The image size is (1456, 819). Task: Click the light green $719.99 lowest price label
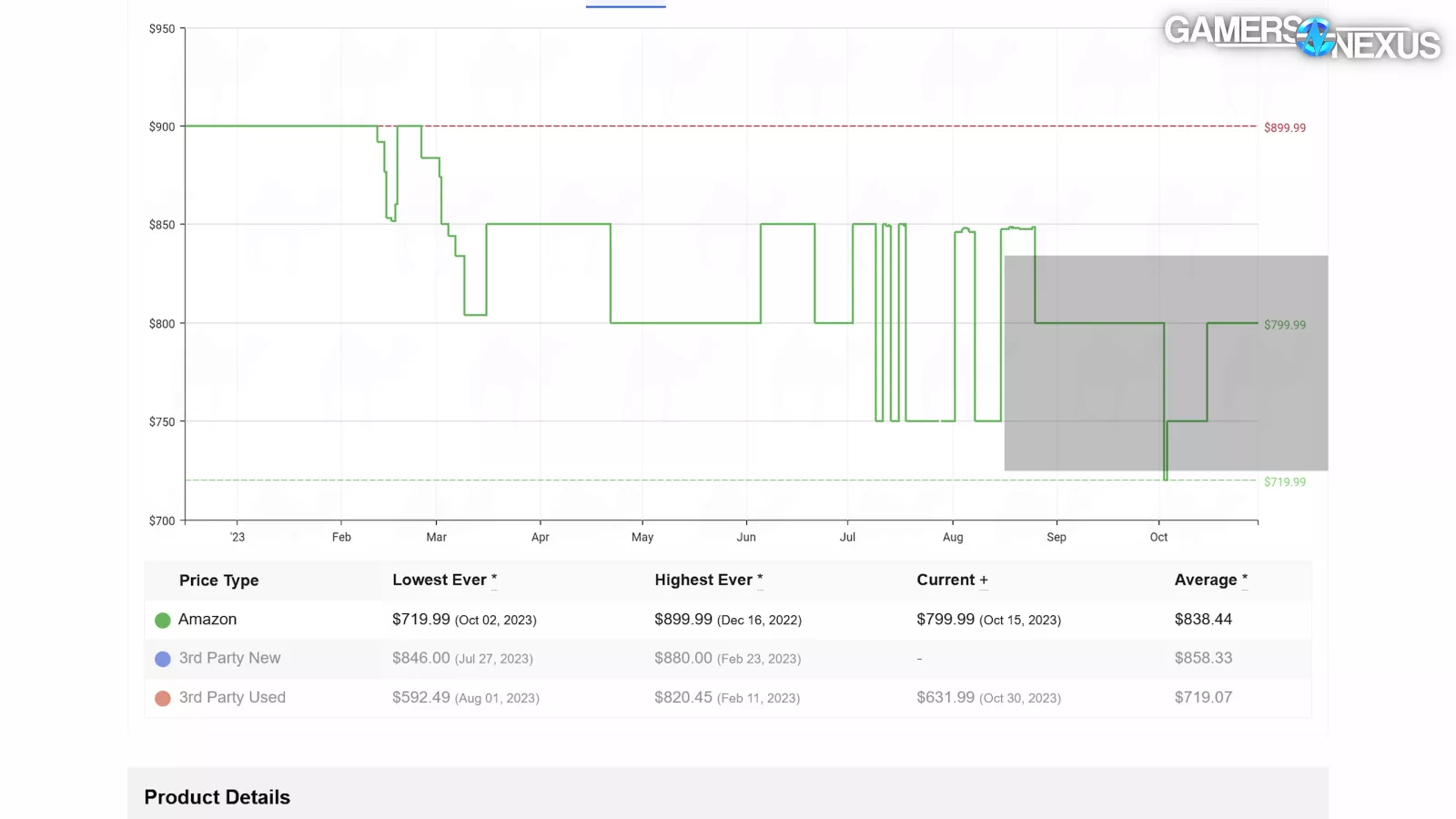(x=1284, y=482)
